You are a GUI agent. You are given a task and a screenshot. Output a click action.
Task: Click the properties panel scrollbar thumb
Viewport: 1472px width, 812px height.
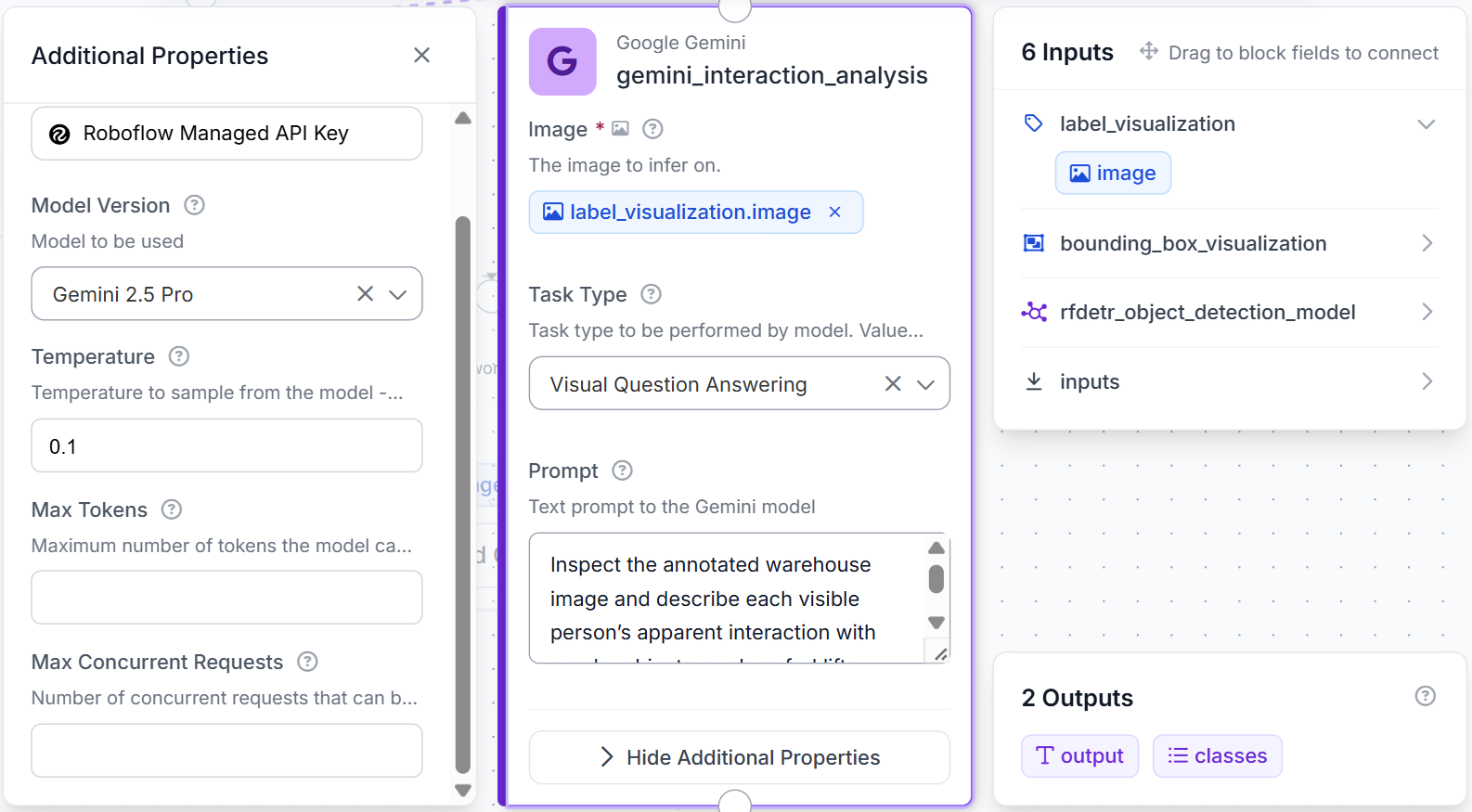tap(463, 495)
